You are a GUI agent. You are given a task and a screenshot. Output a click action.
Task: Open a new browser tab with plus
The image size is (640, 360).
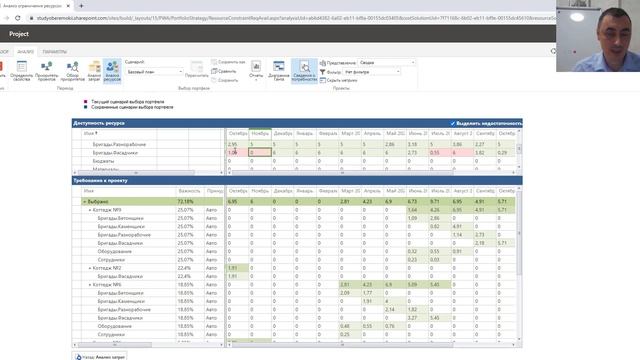(81, 6)
